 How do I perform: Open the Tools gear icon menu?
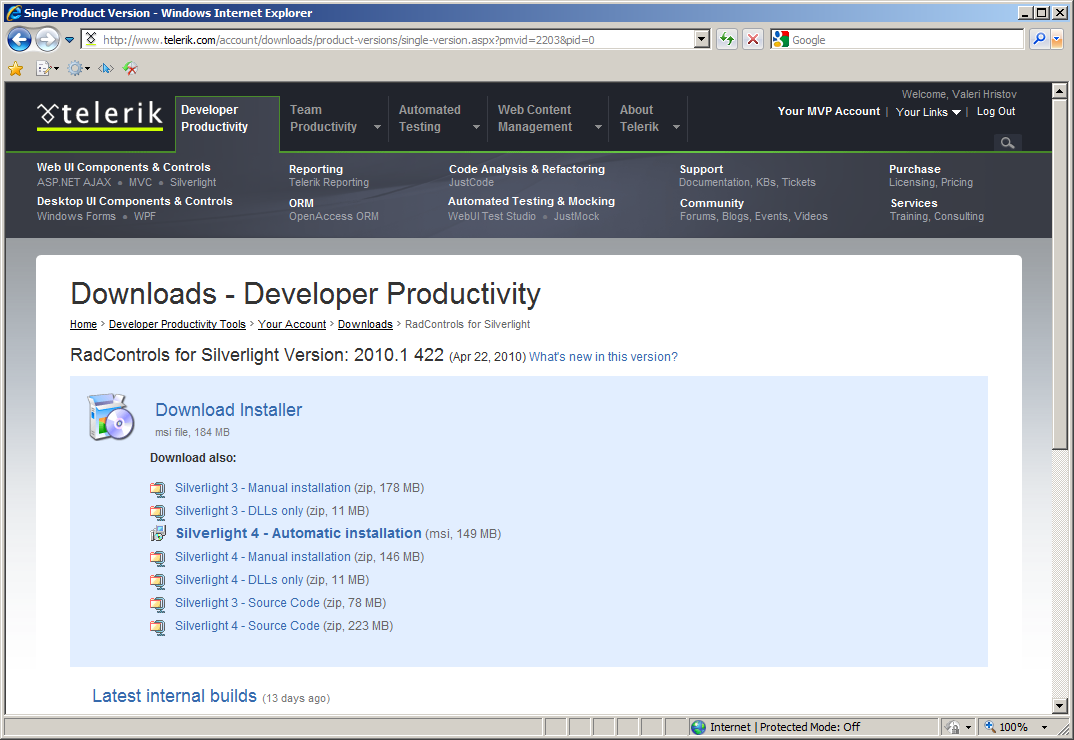click(x=78, y=69)
